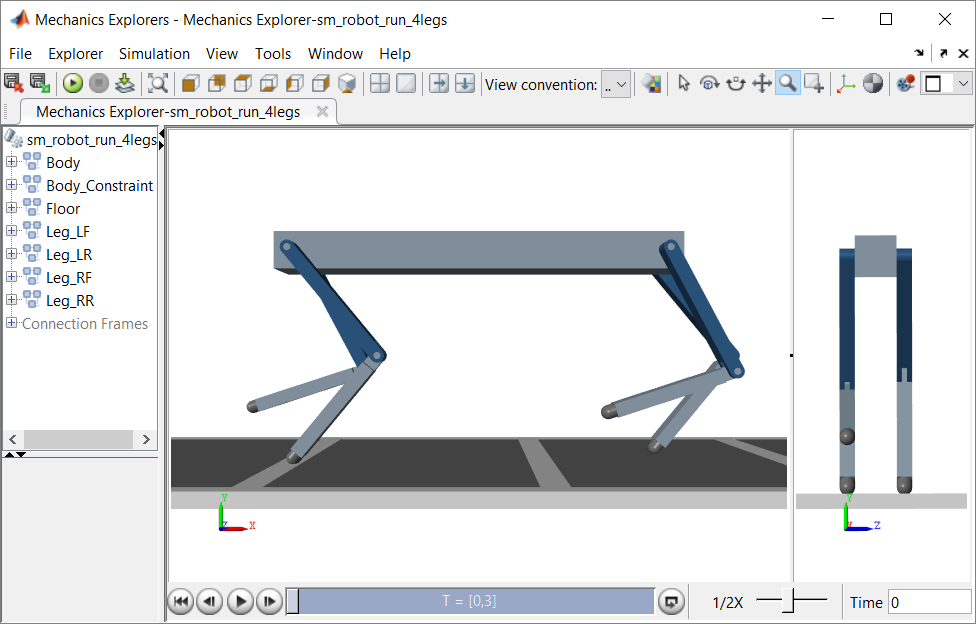Image resolution: width=976 pixels, height=624 pixels.
Task: Open the View convention dropdown
Action: (x=616, y=84)
